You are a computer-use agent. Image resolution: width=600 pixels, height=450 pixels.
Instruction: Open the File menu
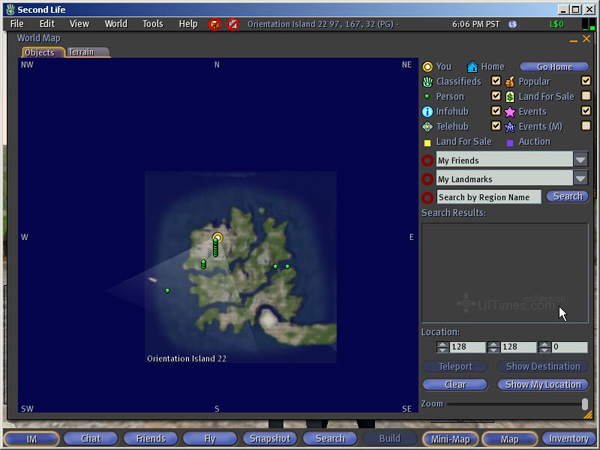coord(17,24)
